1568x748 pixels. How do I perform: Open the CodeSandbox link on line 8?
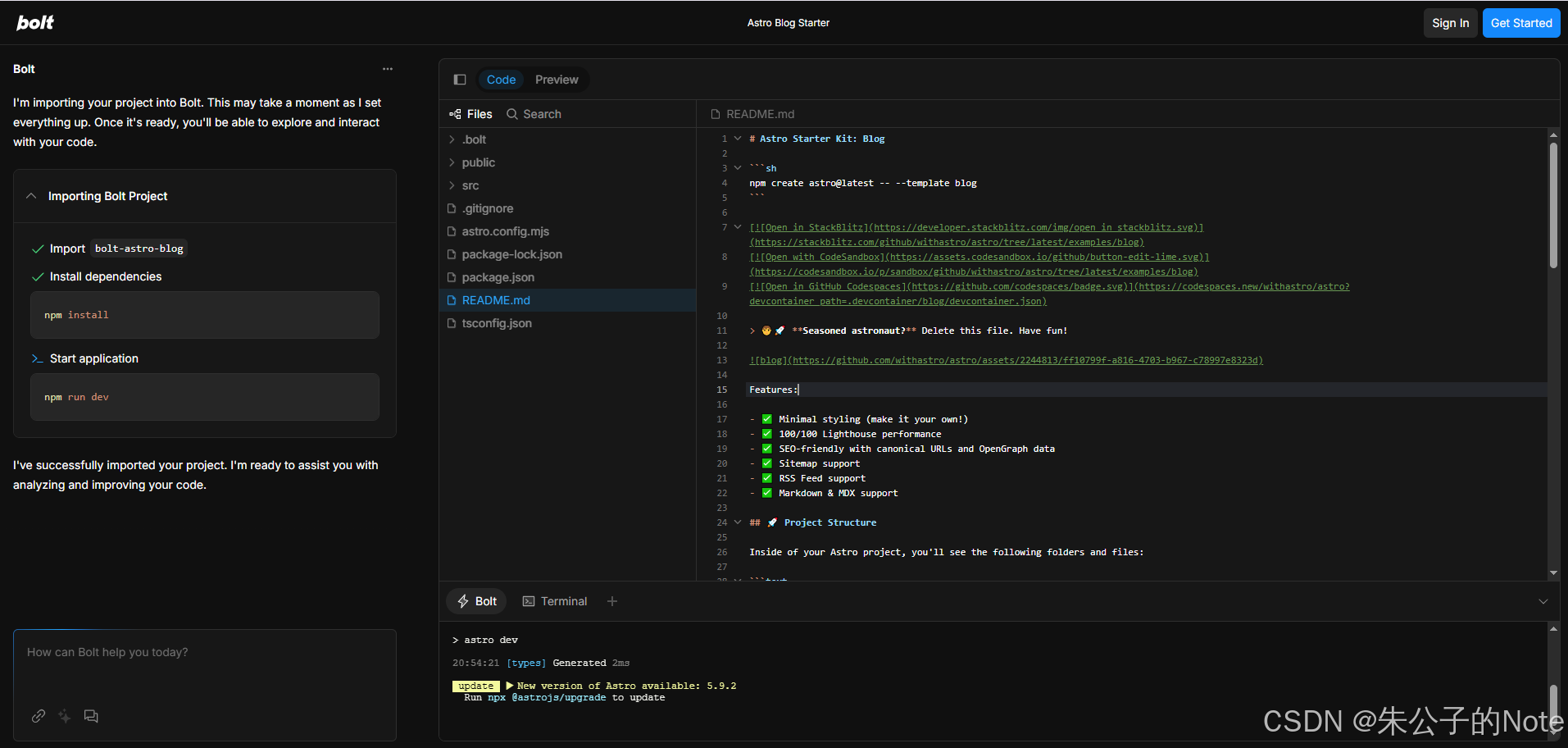979,264
